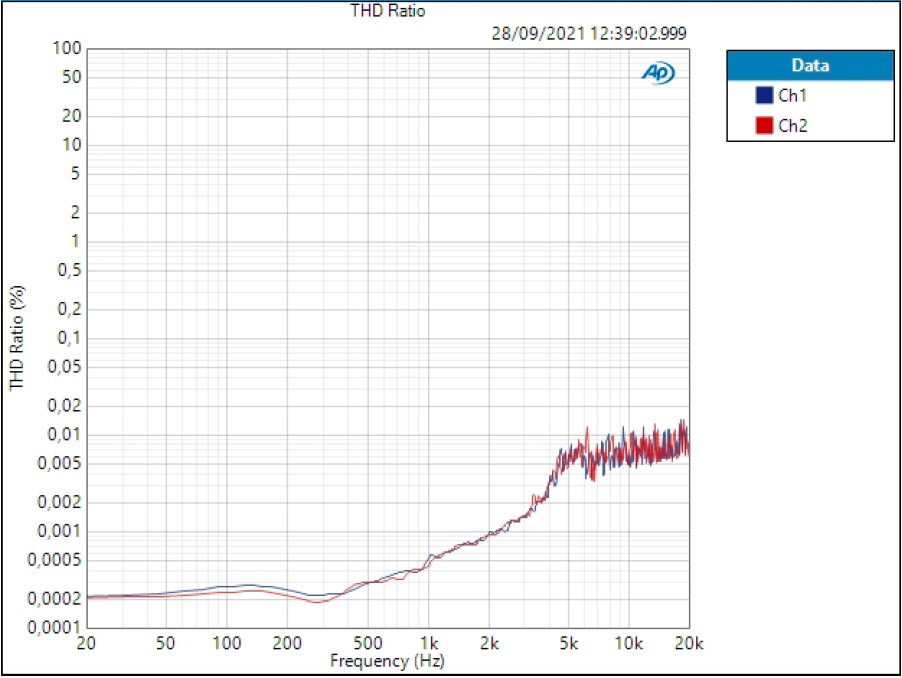Click the Frequency (Hz) axis label
Image resolution: width=902 pixels, height=678 pixels.
tap(387, 661)
